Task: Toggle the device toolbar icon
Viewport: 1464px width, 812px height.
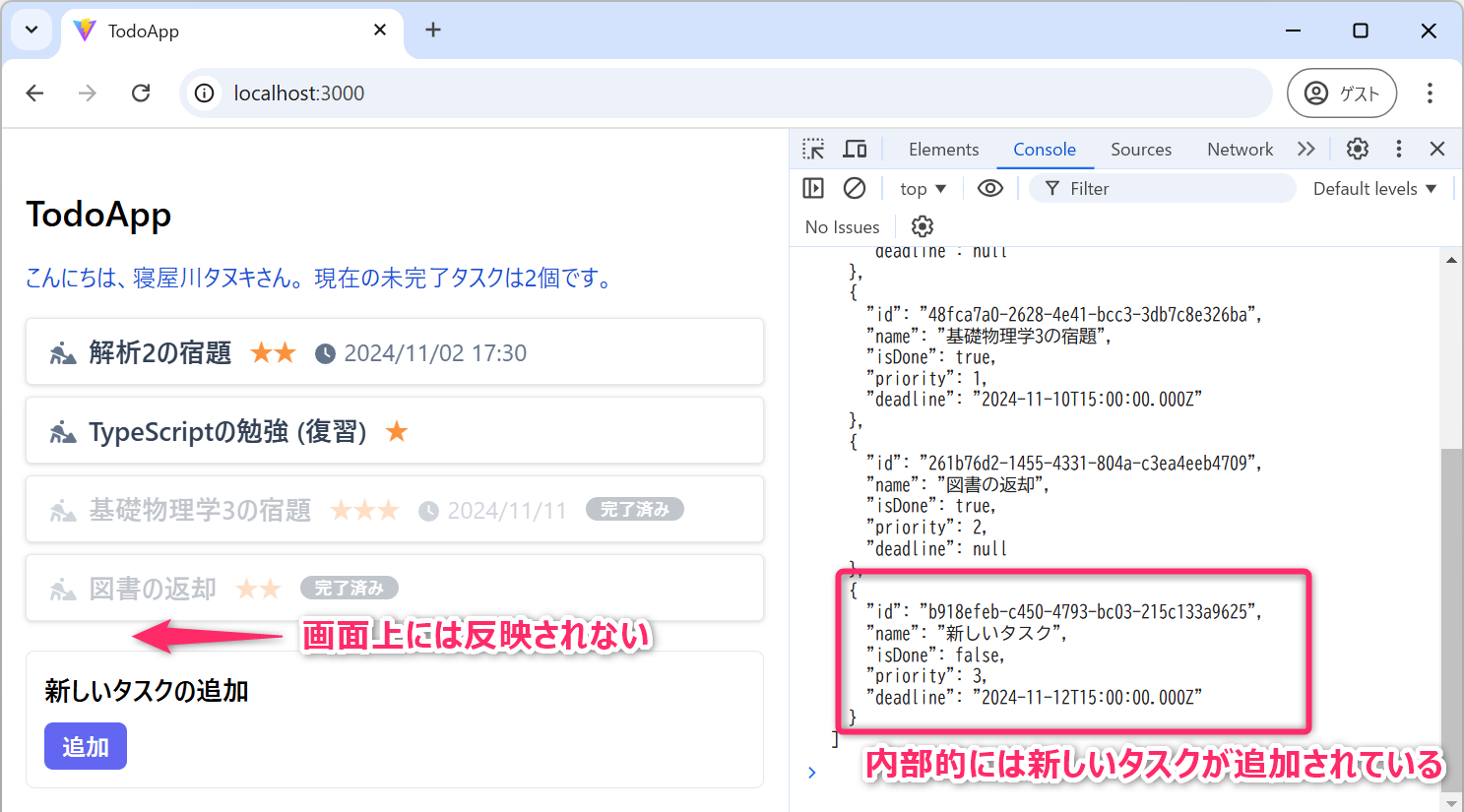Action: [x=855, y=149]
